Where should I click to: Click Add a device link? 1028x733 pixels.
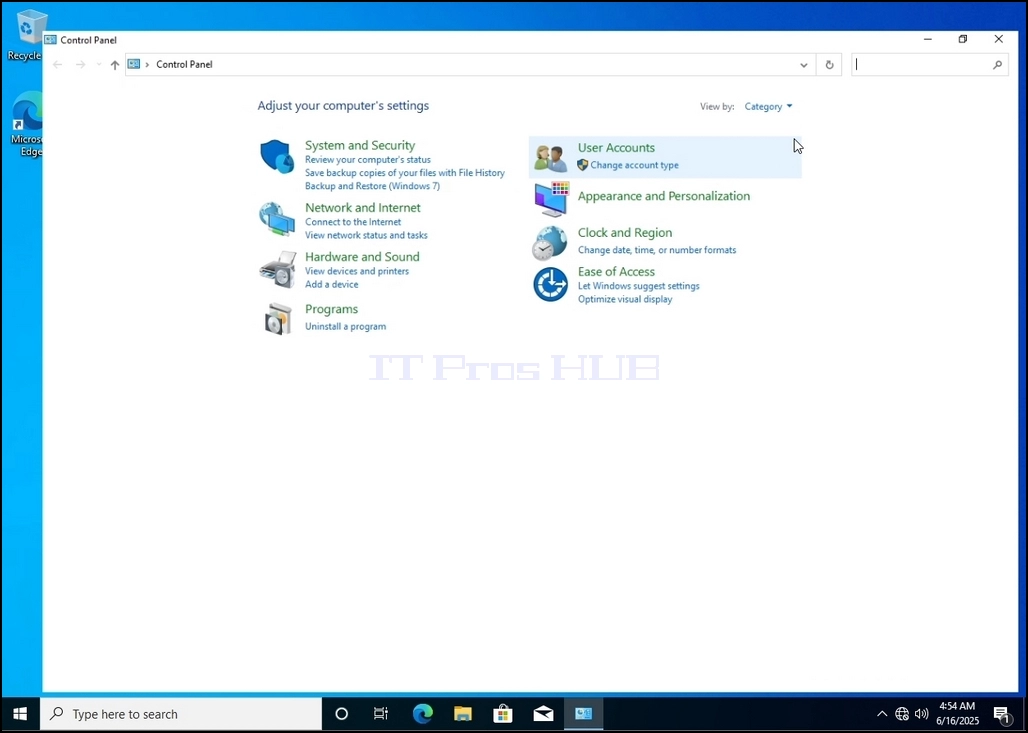(331, 284)
